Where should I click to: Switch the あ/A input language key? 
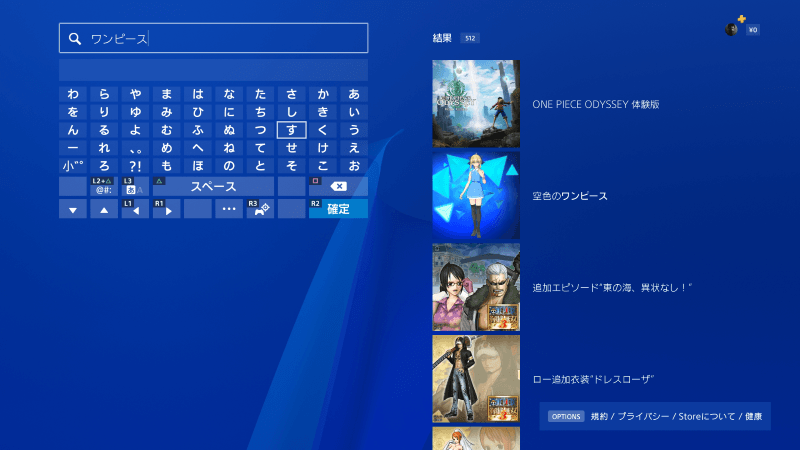point(135,187)
